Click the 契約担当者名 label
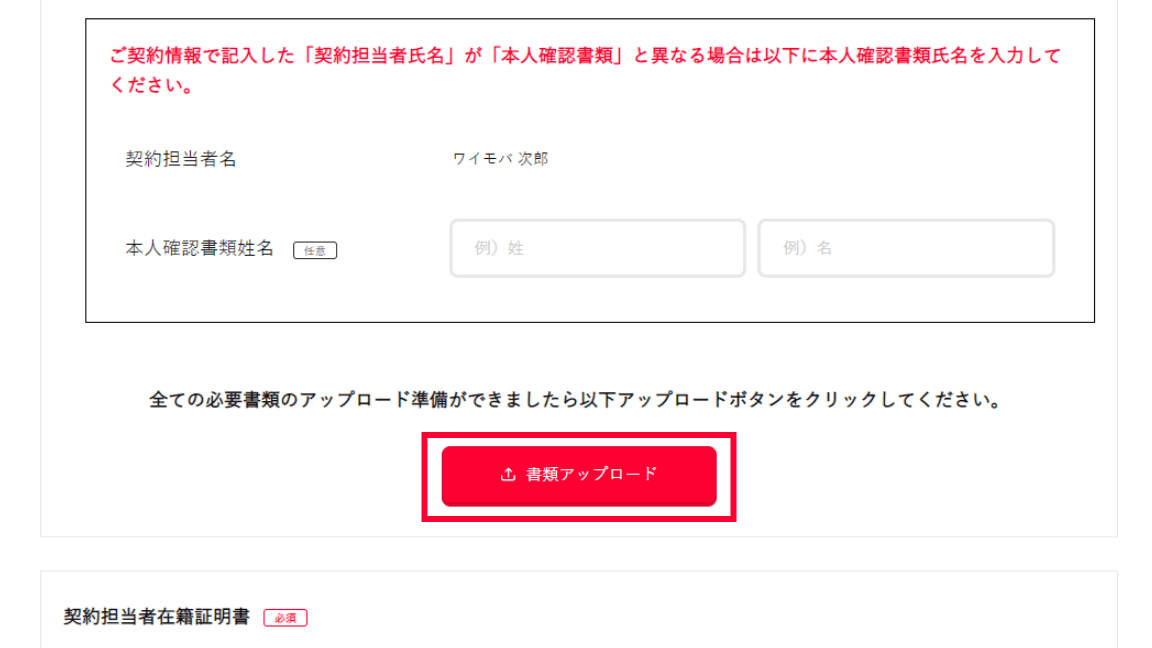The image size is (1152, 648). 181,159
